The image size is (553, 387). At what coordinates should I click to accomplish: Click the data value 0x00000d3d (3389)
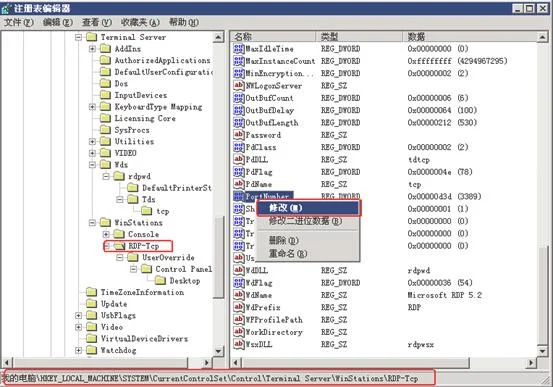click(x=444, y=196)
